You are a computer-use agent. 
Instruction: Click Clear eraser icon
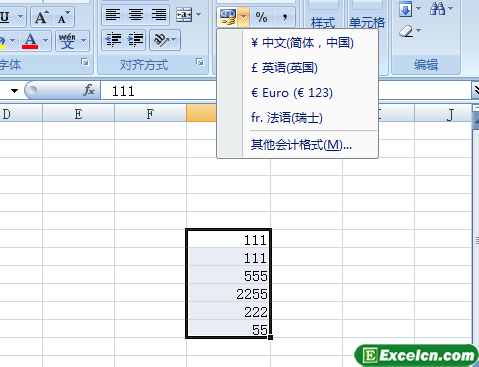406,32
